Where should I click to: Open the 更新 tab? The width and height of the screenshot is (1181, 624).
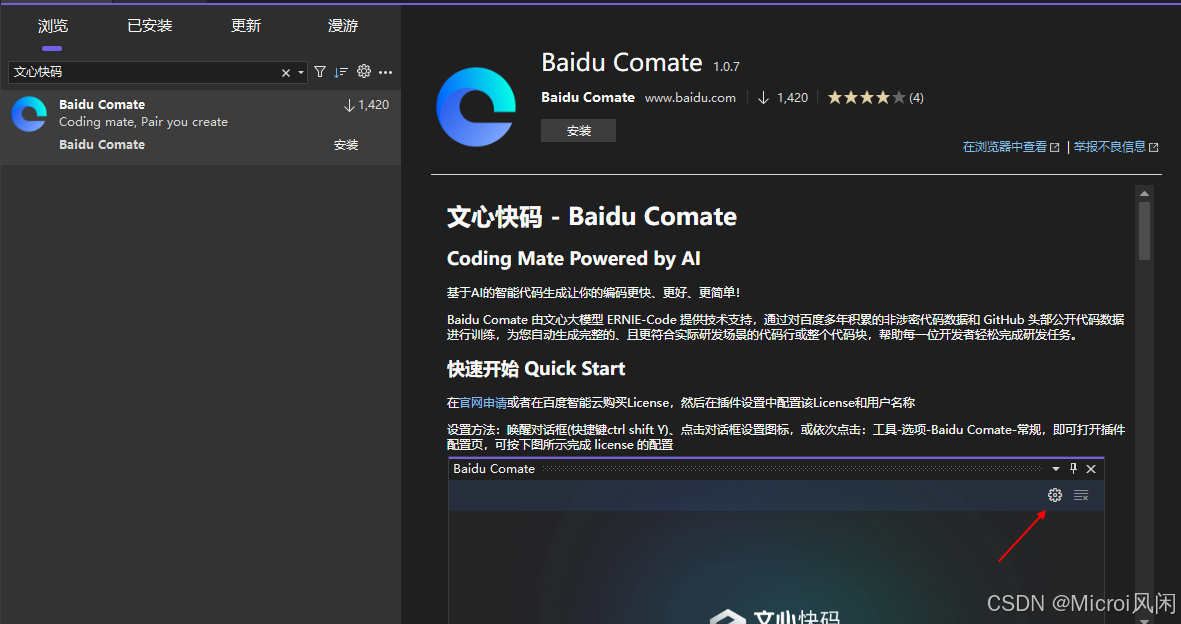[x=246, y=26]
